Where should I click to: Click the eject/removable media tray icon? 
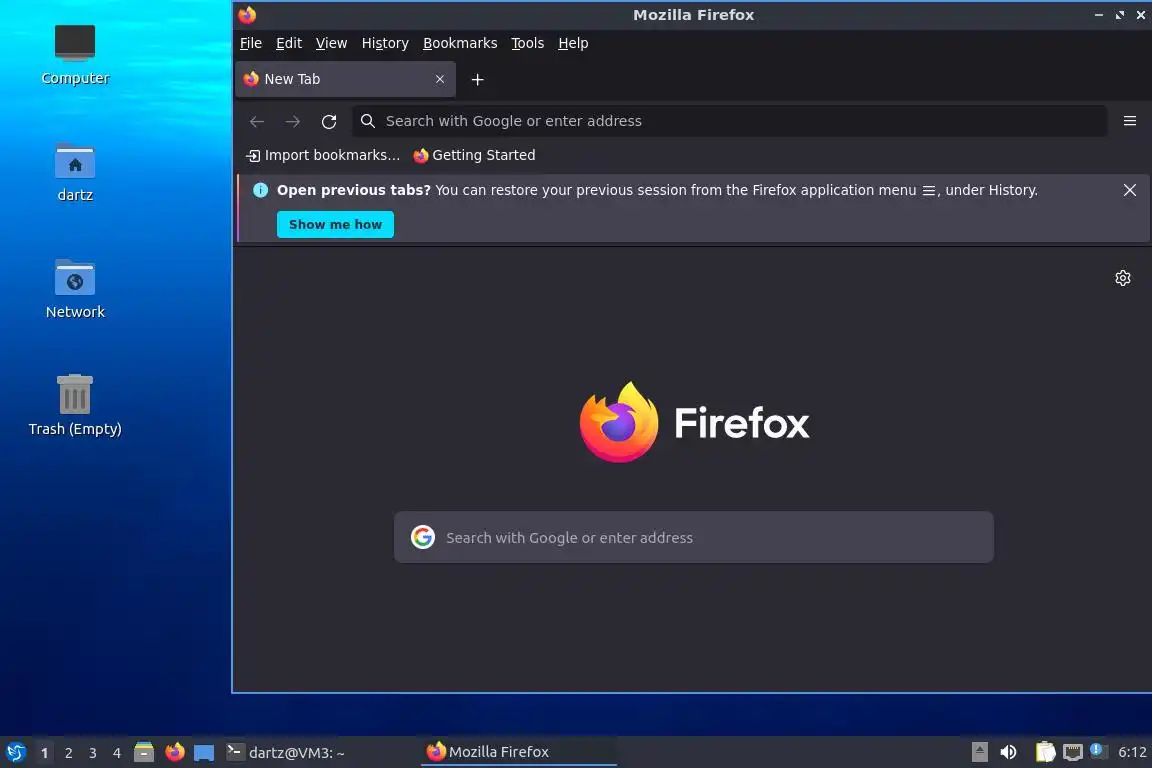pos(979,752)
